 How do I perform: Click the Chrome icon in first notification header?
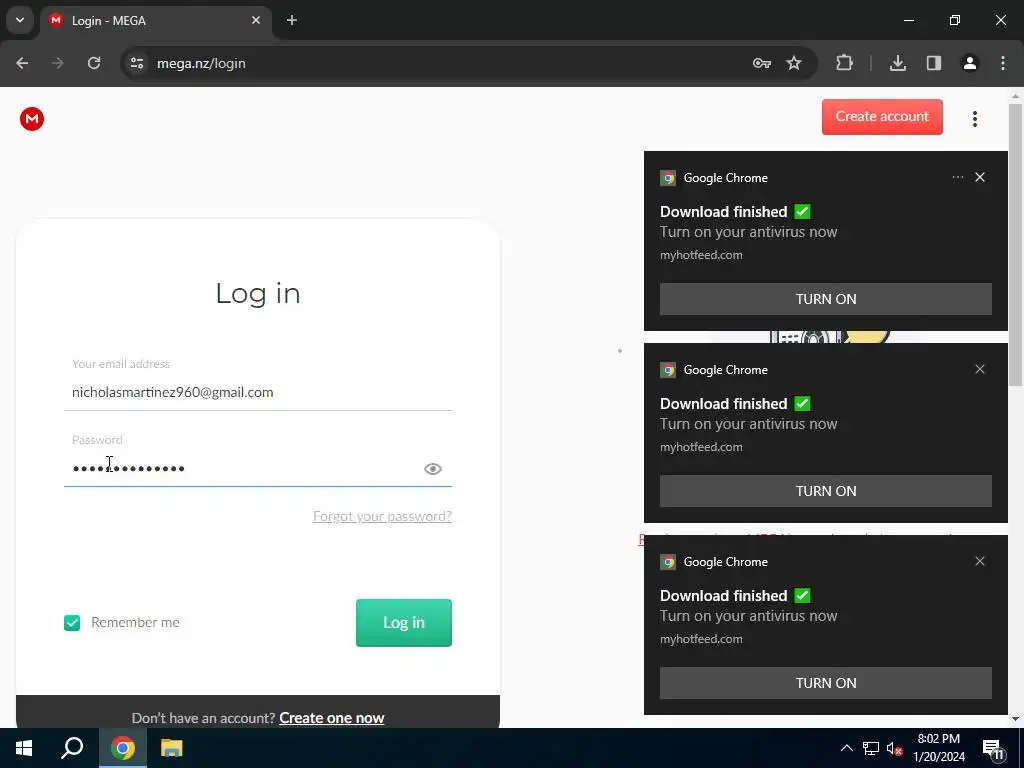coord(667,178)
